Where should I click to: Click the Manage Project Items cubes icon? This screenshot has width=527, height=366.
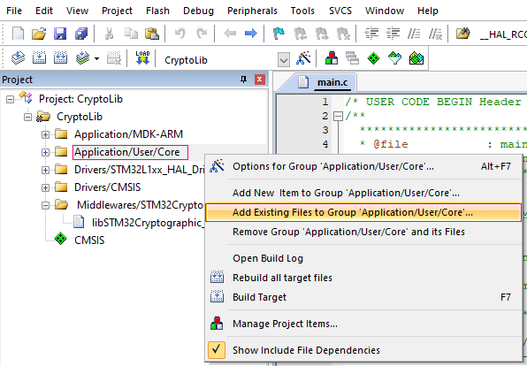[x=331, y=58]
